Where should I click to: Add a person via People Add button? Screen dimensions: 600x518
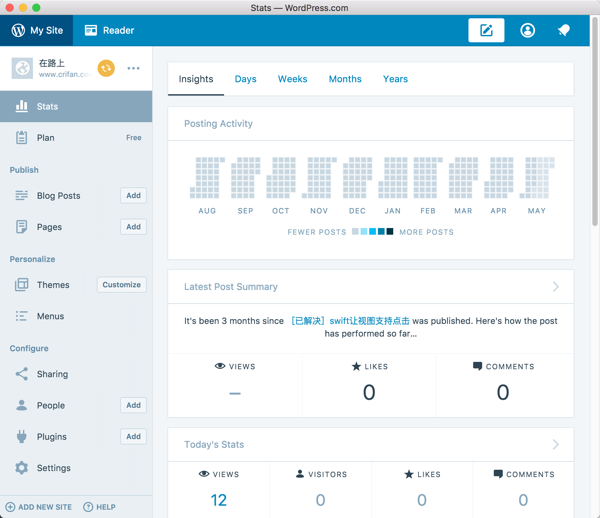click(x=133, y=405)
